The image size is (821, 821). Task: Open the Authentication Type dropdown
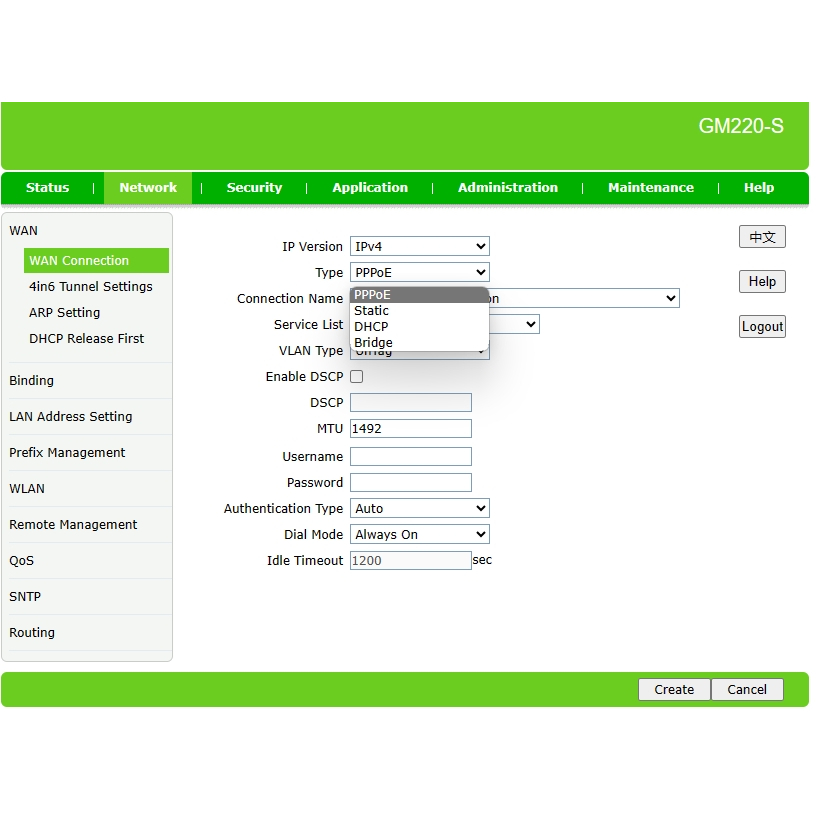click(x=419, y=509)
